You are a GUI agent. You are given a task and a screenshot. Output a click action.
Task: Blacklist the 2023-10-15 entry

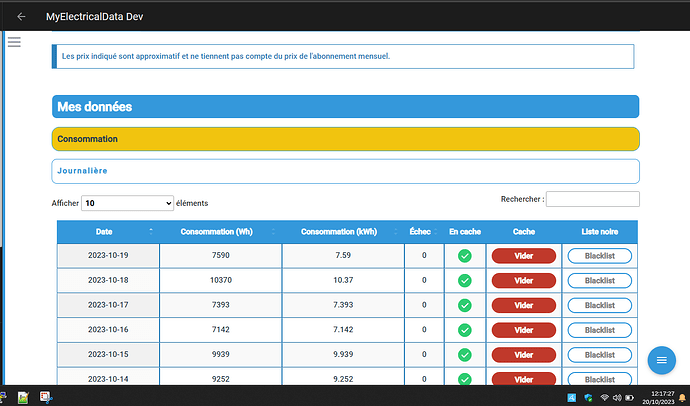[x=599, y=355]
